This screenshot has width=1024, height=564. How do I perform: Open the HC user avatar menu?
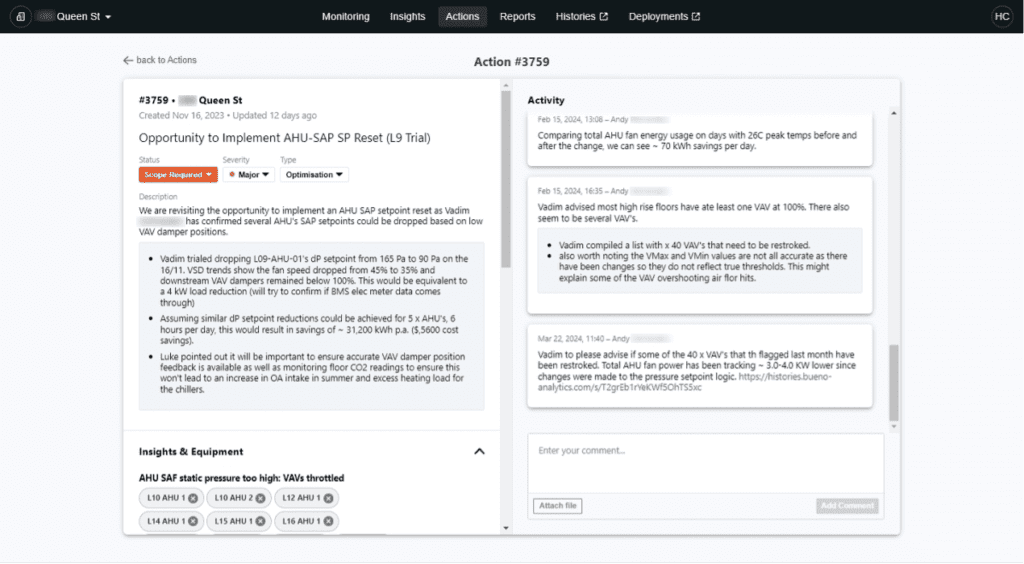point(1001,17)
